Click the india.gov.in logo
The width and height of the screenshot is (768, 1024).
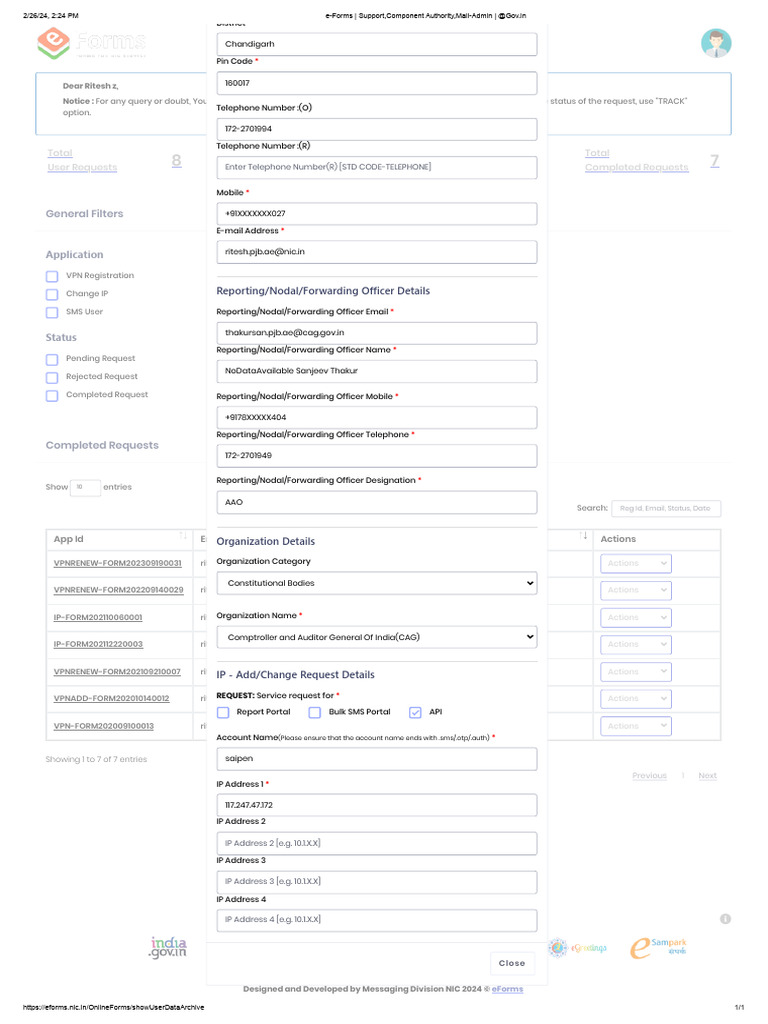pos(168,947)
